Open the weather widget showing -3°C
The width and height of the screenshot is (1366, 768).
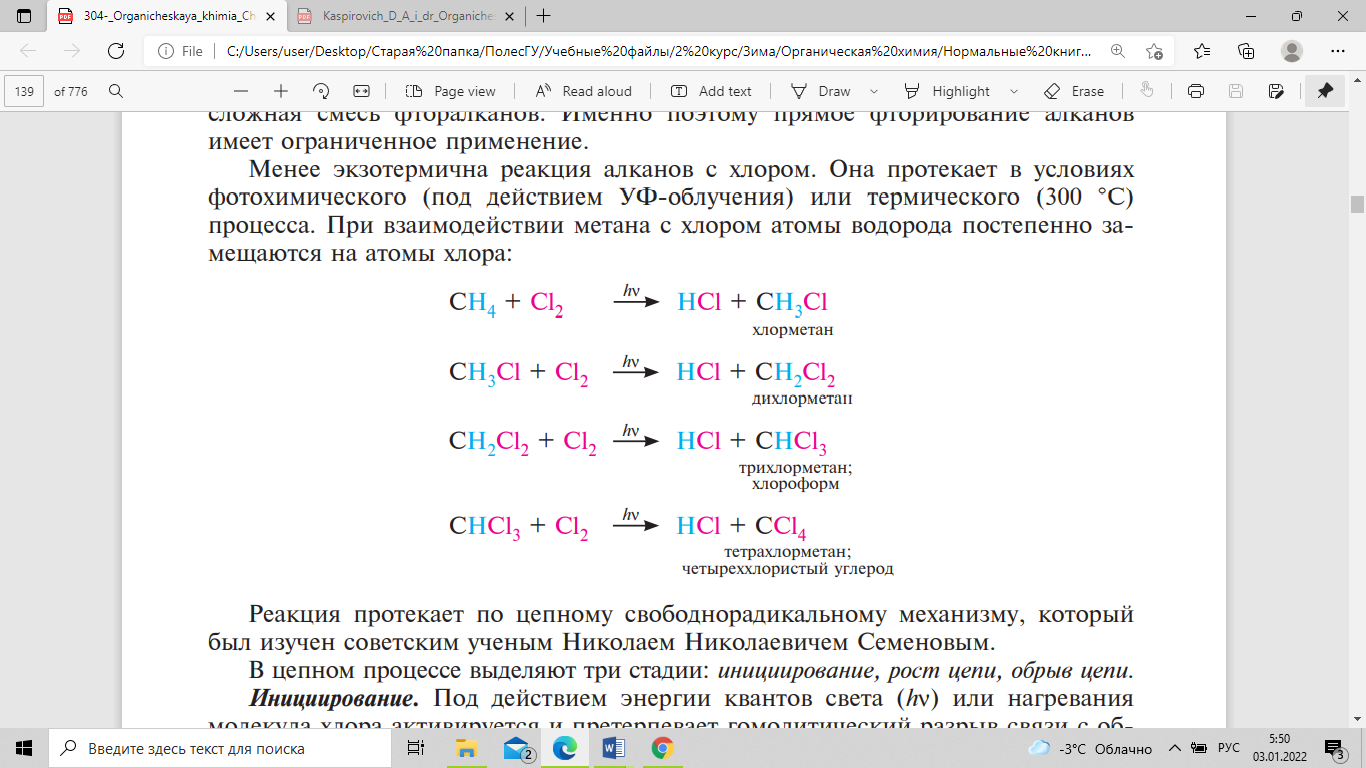[x=1089, y=748]
